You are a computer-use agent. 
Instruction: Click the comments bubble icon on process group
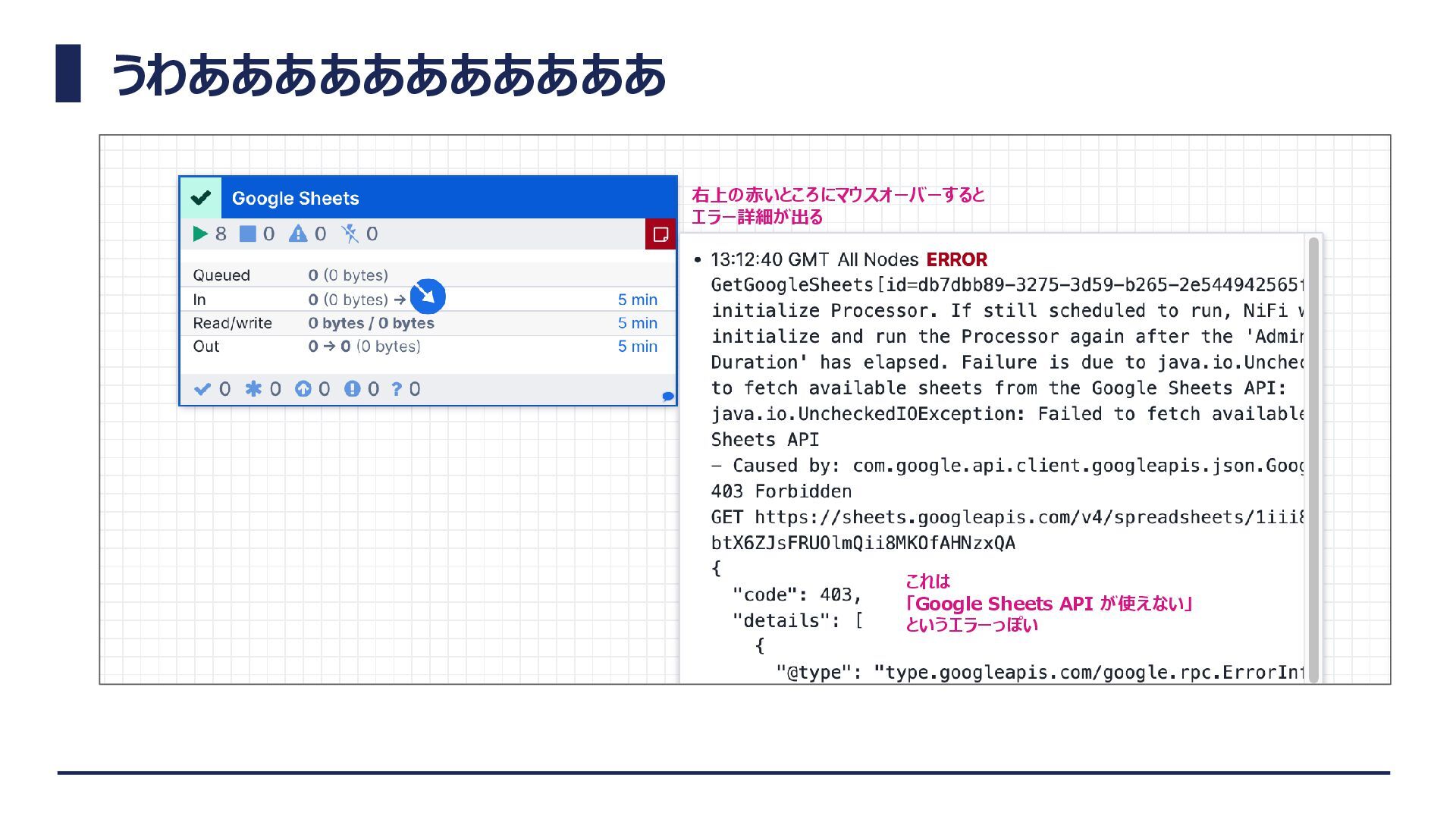[668, 396]
